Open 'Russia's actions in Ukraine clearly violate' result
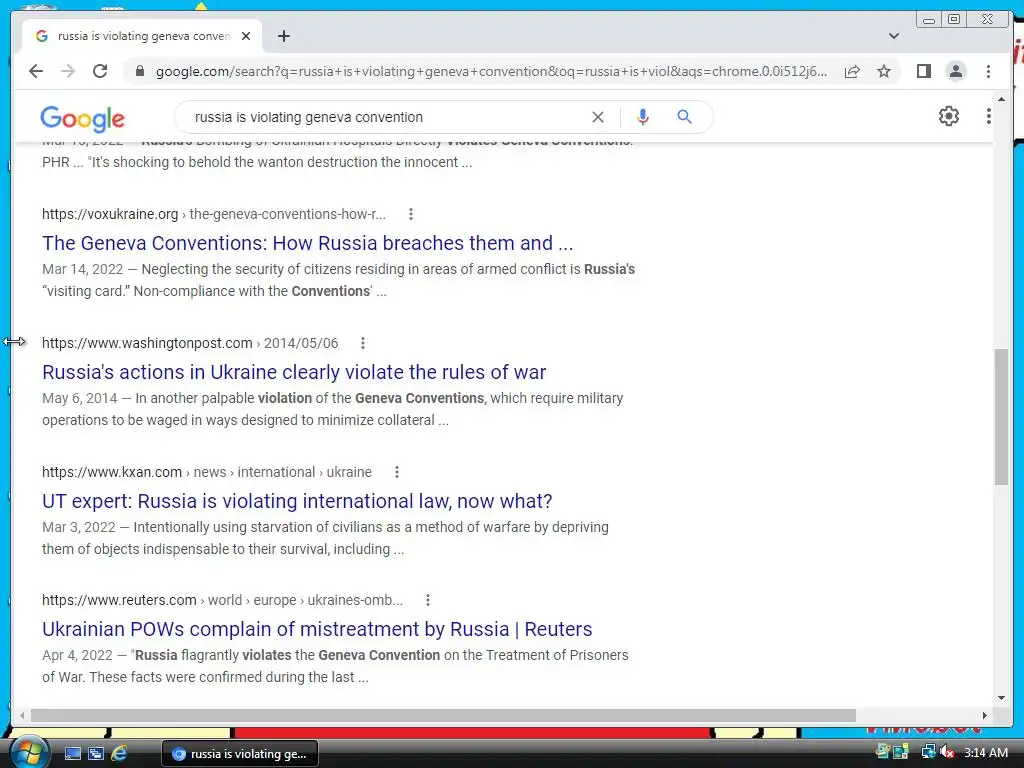This screenshot has height=768, width=1024. 294,372
